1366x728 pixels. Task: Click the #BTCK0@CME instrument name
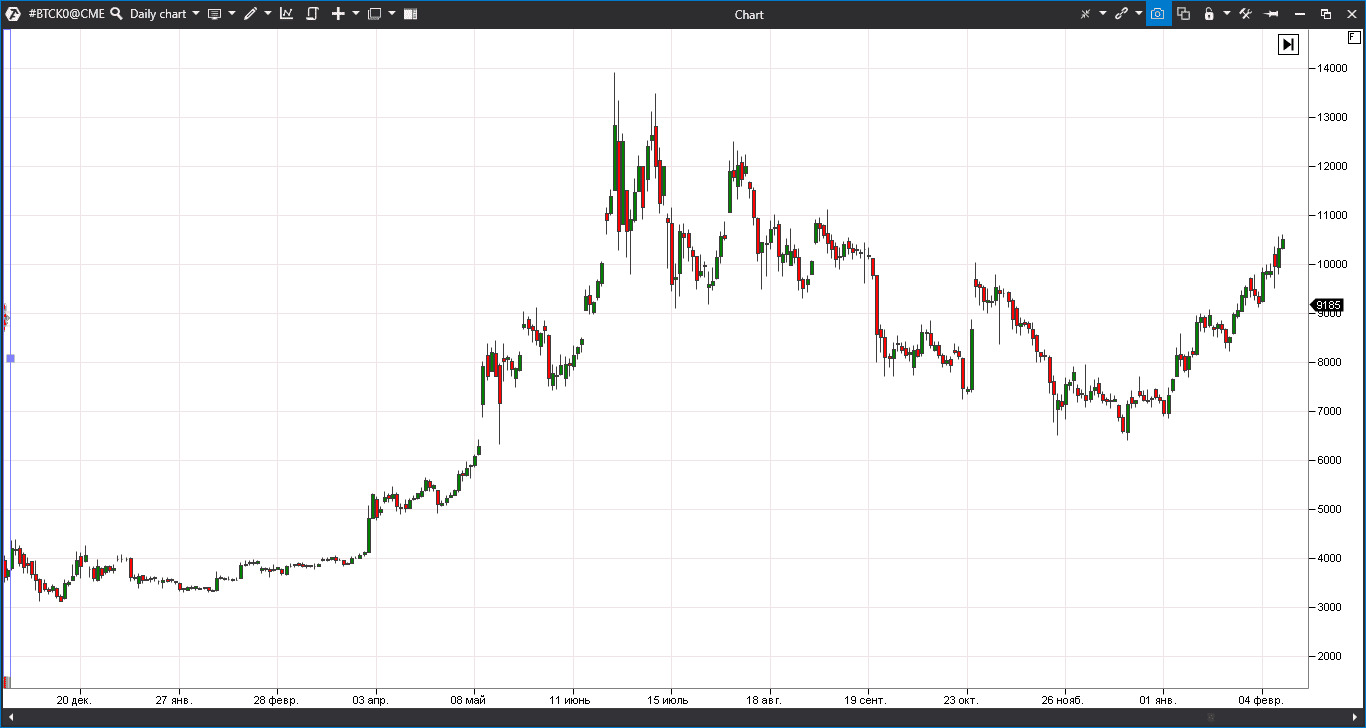66,14
